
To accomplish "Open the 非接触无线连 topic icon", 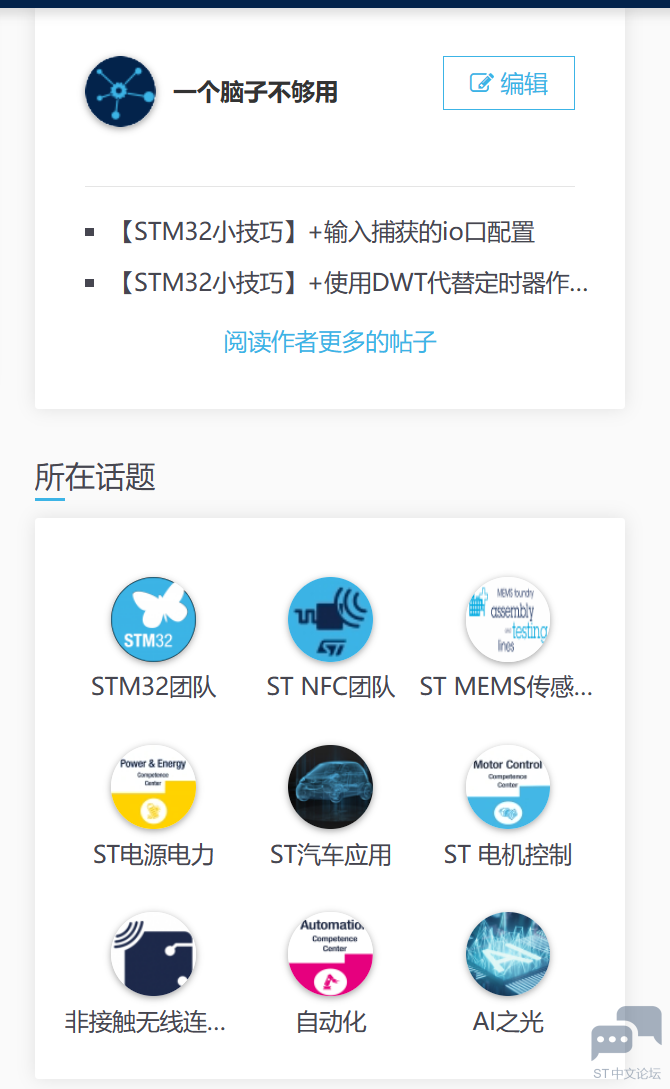I will 153,954.
